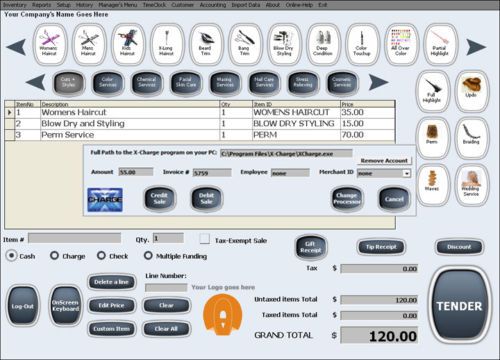Show previous categories with left arrow
The width and height of the screenshot is (500, 360).
pyautogui.click(x=35, y=82)
